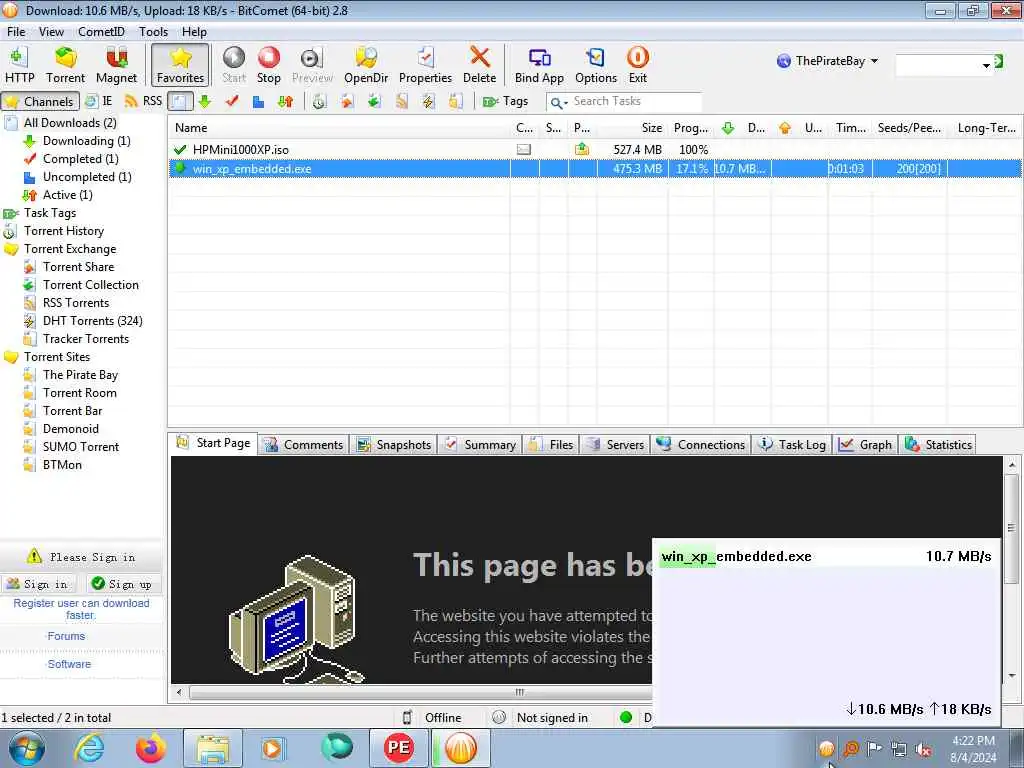Open Torrent History in sidebar
The height and width of the screenshot is (768, 1024).
(x=63, y=231)
